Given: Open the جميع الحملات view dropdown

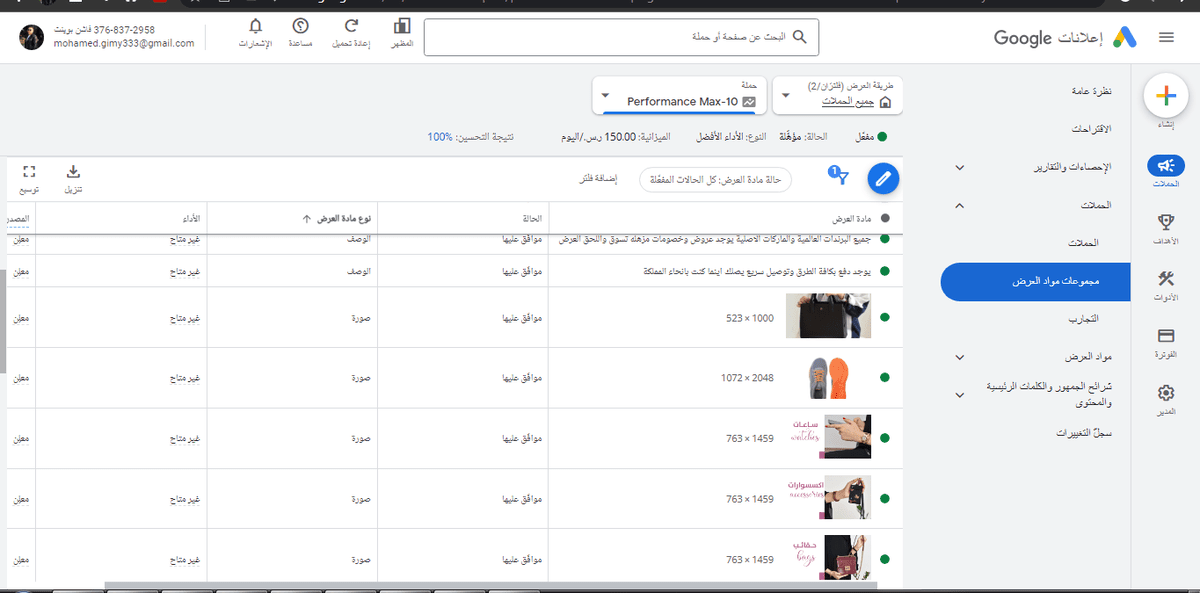Looking at the screenshot, I should click(x=838, y=96).
